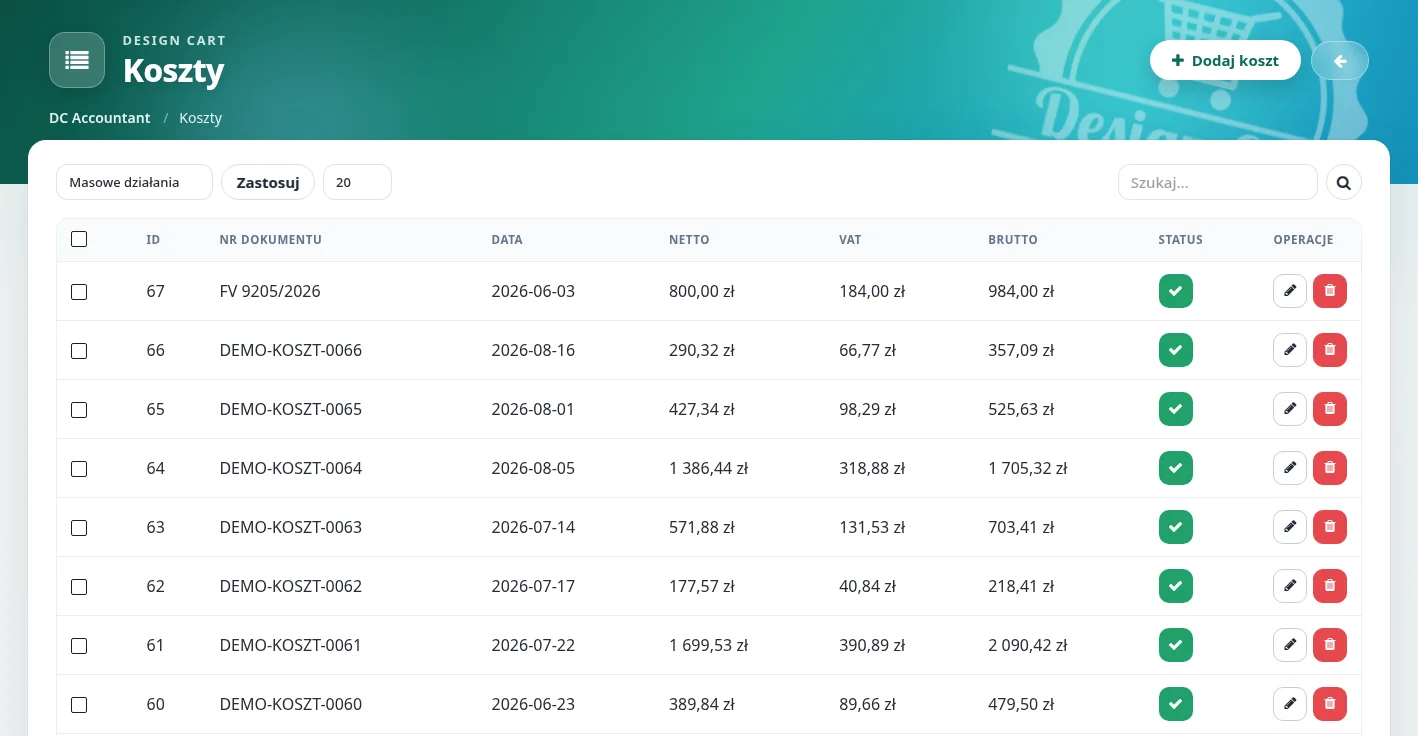Click the date 2026-08-16
Screen dimensions: 1418x736
[x=533, y=350]
